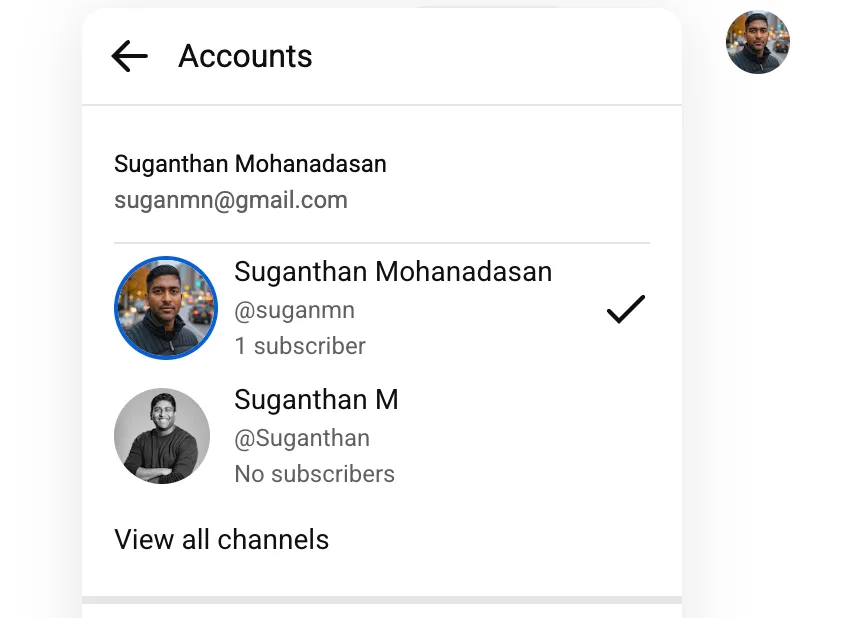Viewport: 850px width, 618px height.
Task: Click the black-and-white Suganthan M channel avatar
Action: (x=162, y=436)
